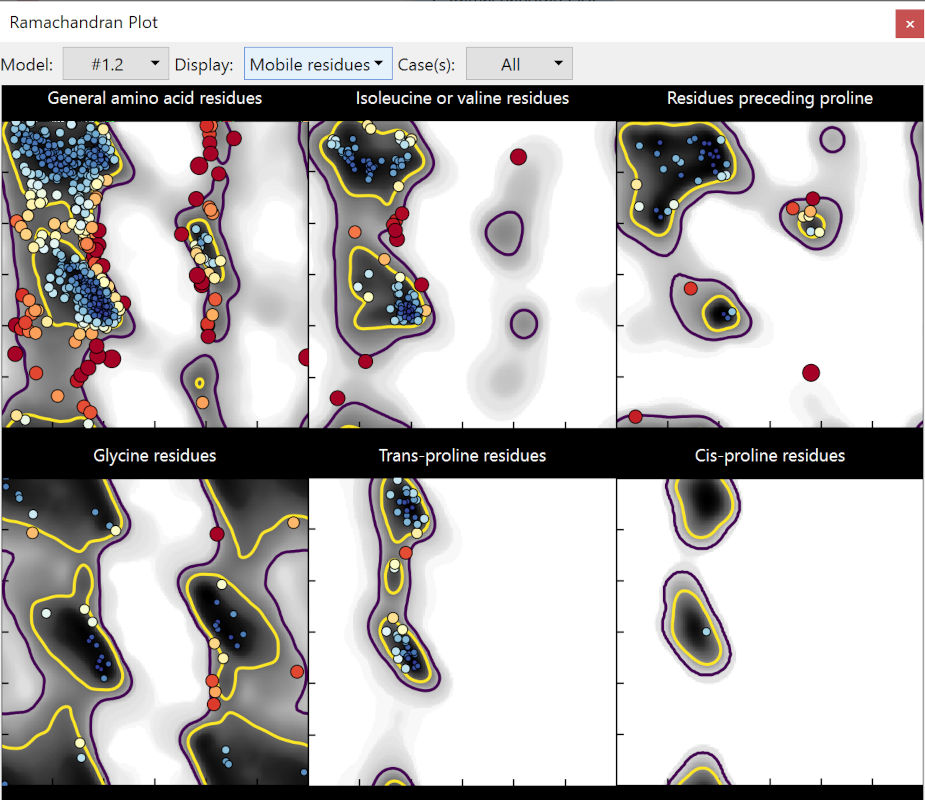Select the Trans-proline residues plot
This screenshot has width=925, height=800.
[x=462, y=631]
